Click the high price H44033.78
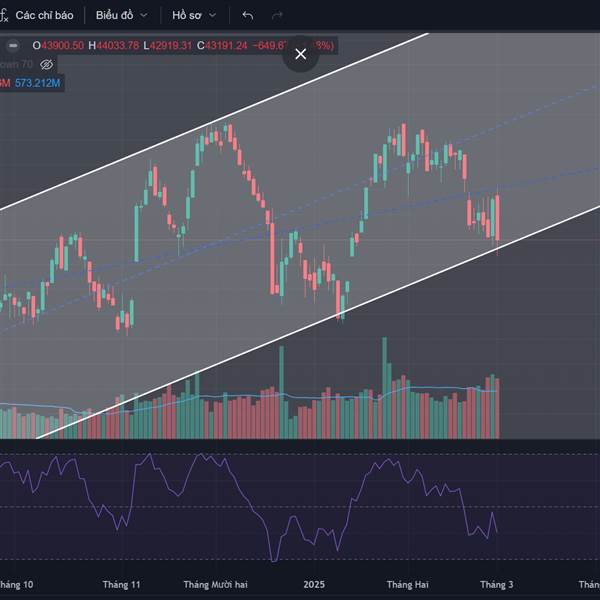Viewport: 600px width, 600px height. pyautogui.click(x=114, y=46)
